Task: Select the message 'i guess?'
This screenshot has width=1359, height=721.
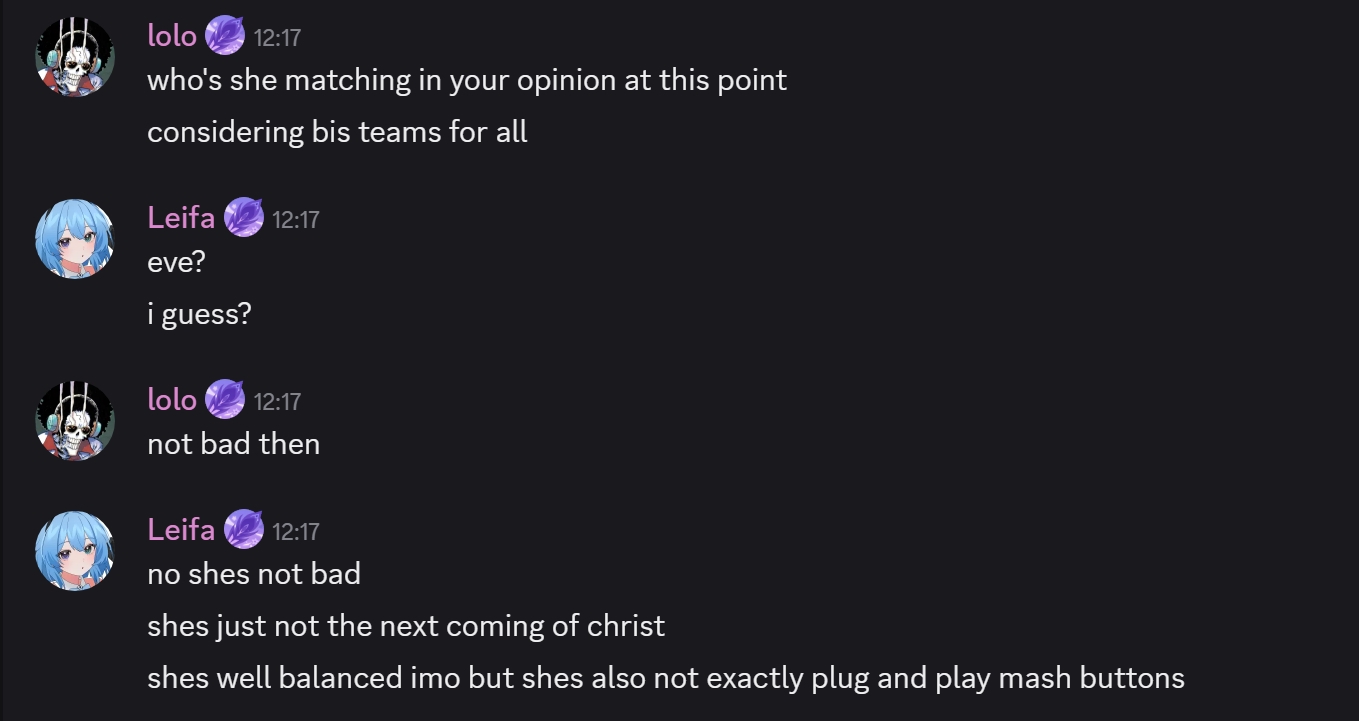Action: click(199, 314)
